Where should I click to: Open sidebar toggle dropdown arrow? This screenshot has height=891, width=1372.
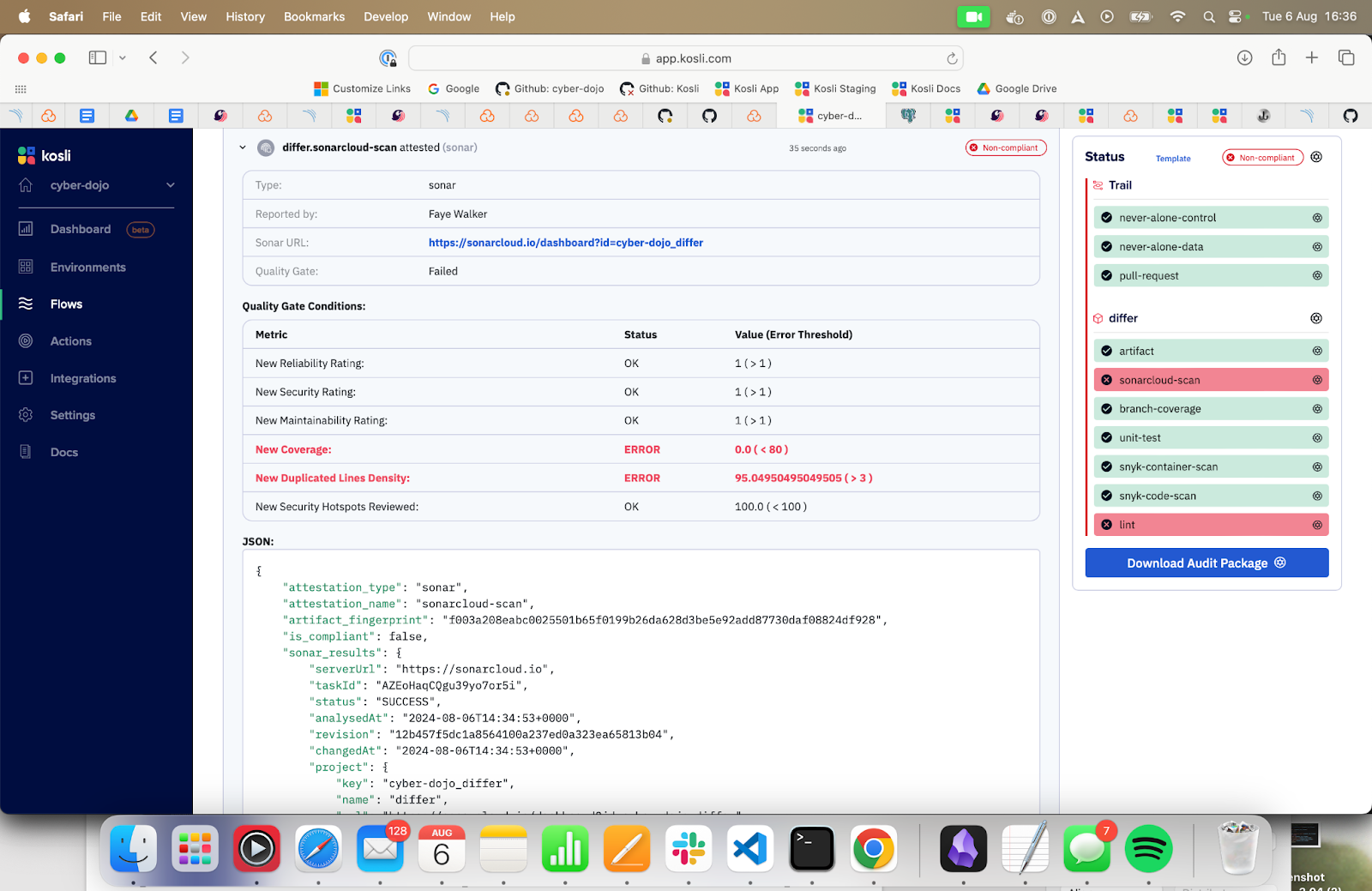123,57
